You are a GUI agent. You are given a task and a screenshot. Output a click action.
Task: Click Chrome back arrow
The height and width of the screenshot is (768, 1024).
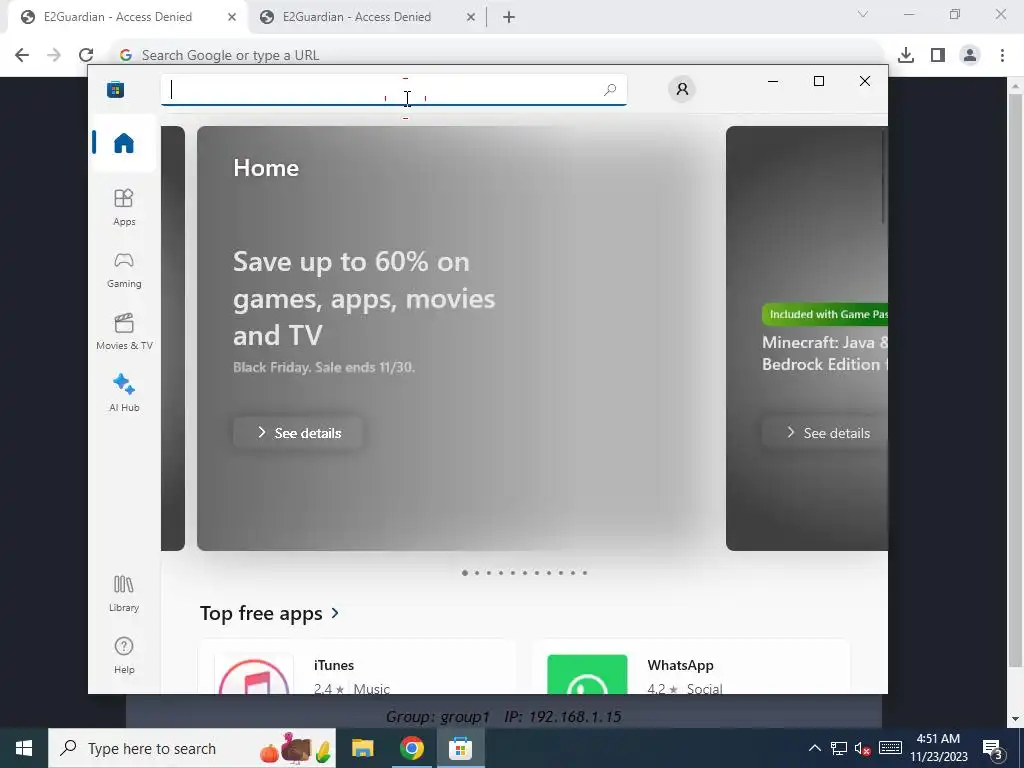pyautogui.click(x=22, y=55)
